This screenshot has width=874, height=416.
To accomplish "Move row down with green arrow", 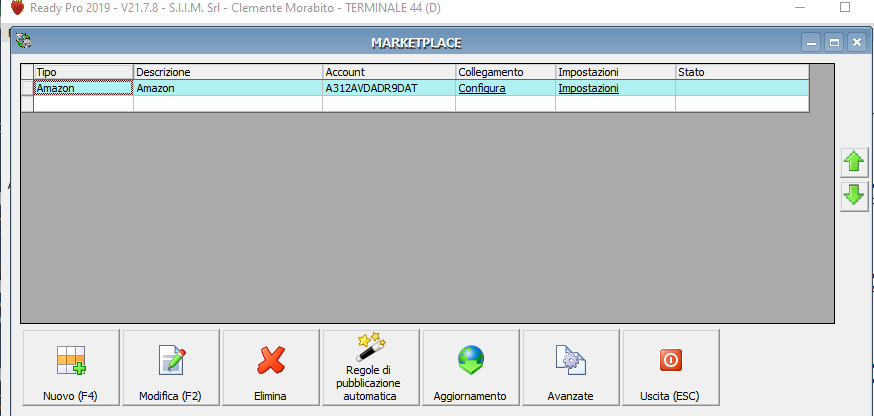I will (x=854, y=196).
